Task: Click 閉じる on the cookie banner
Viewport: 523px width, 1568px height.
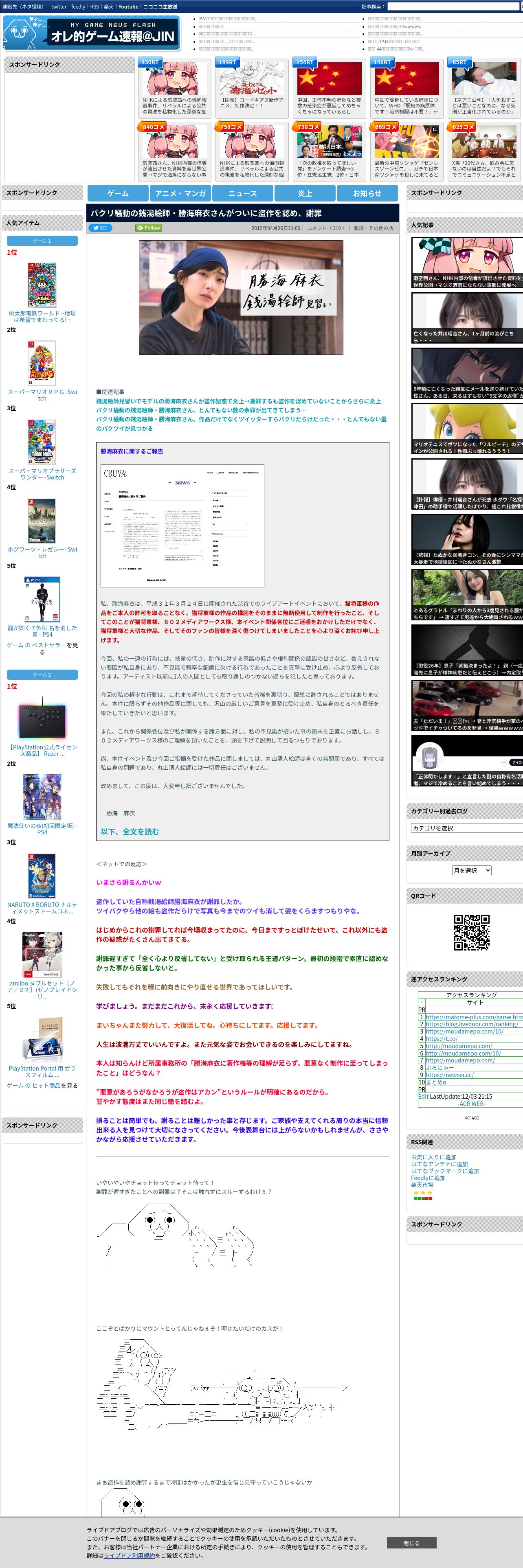Action: 411,1542
